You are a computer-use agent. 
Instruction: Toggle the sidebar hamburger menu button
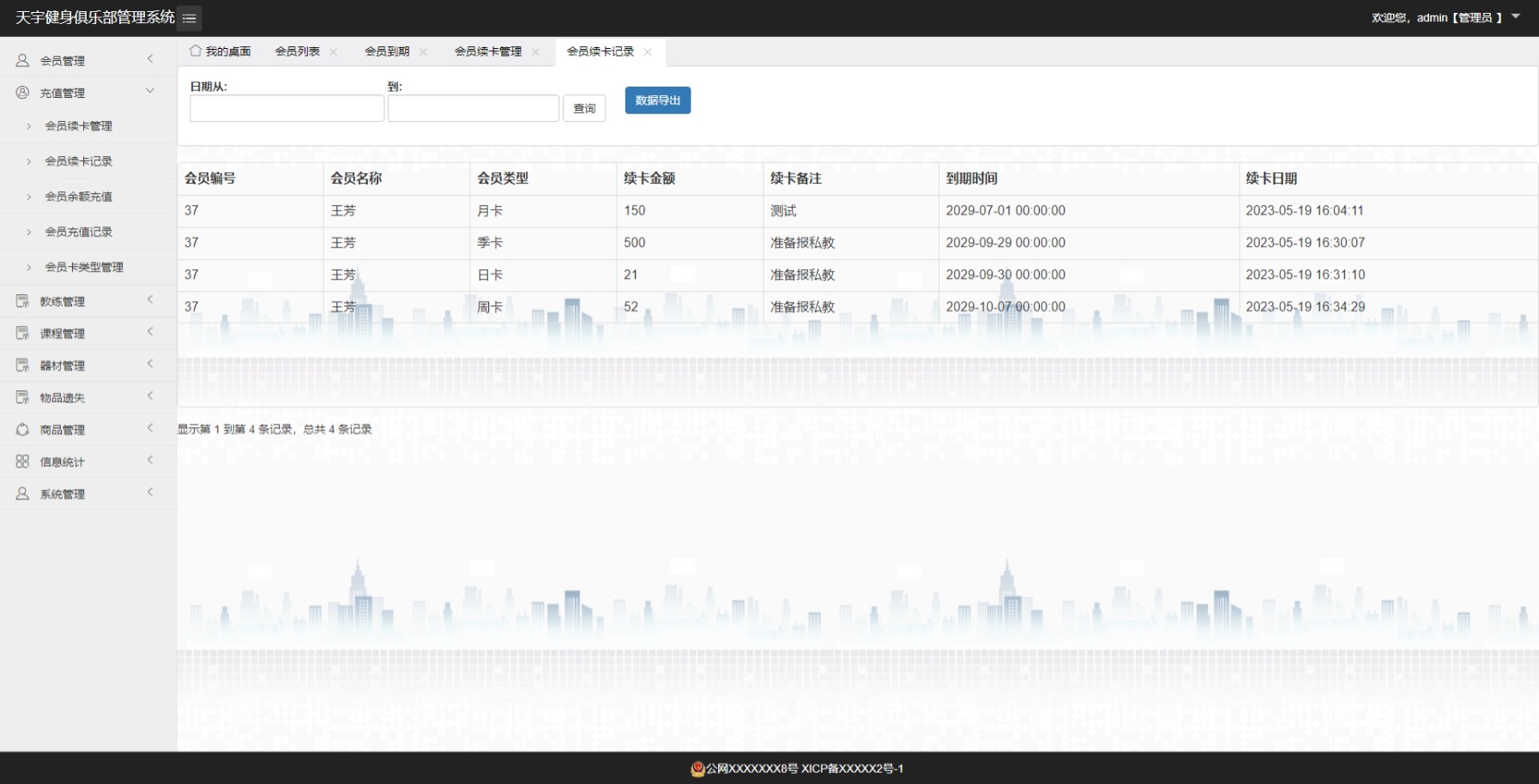pos(190,18)
